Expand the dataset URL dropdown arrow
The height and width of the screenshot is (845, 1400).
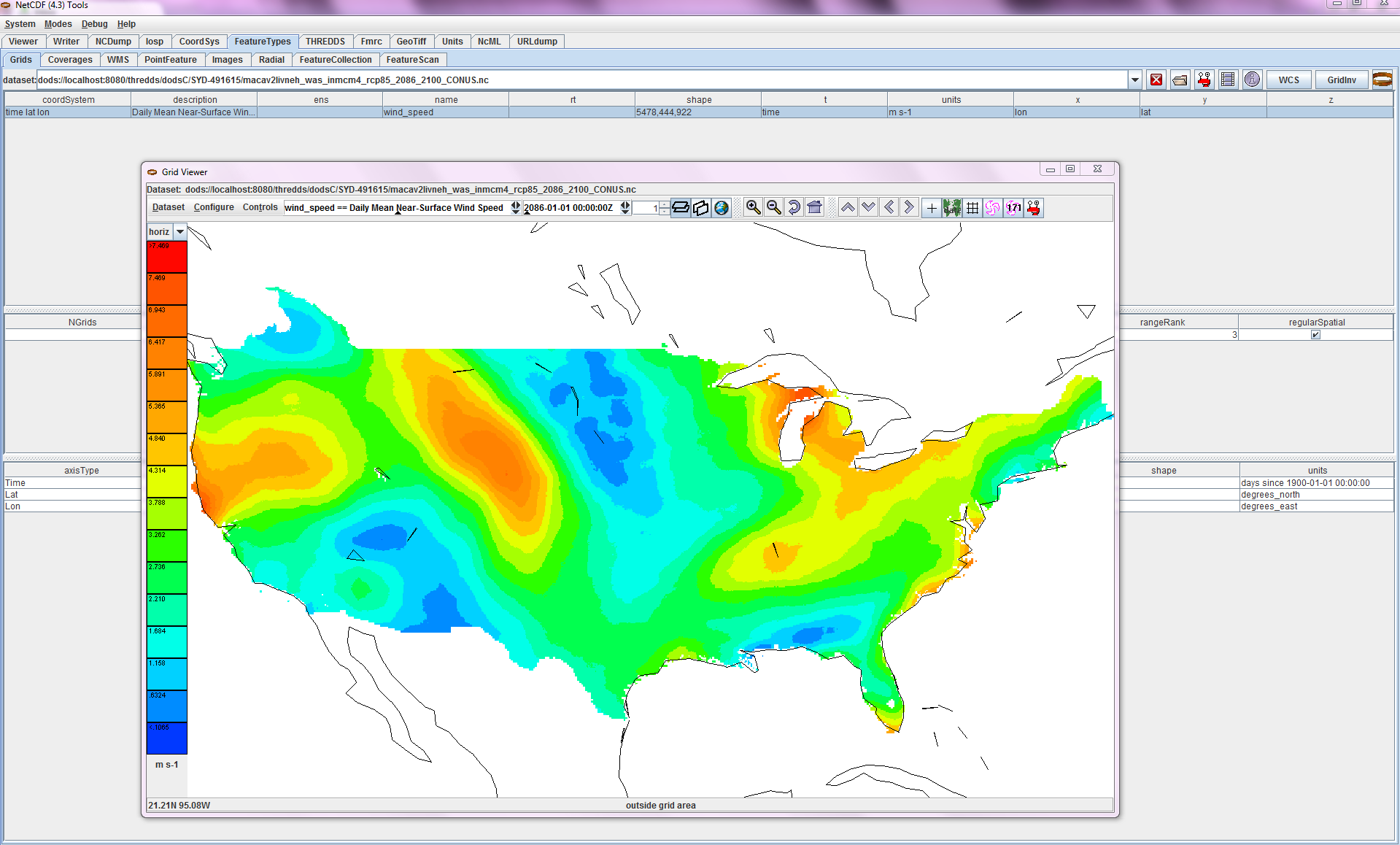[1134, 80]
